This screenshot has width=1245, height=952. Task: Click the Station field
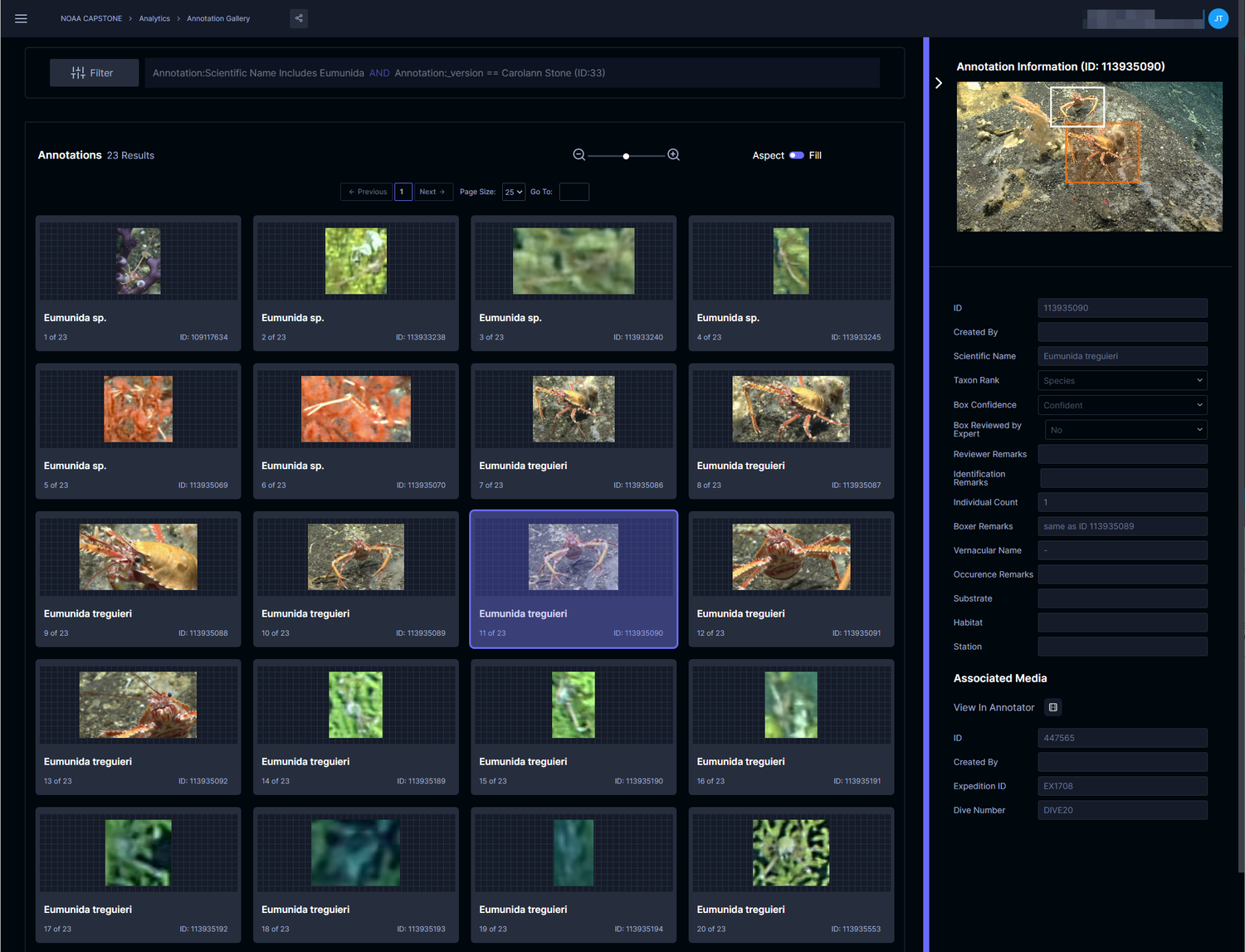click(x=1122, y=647)
